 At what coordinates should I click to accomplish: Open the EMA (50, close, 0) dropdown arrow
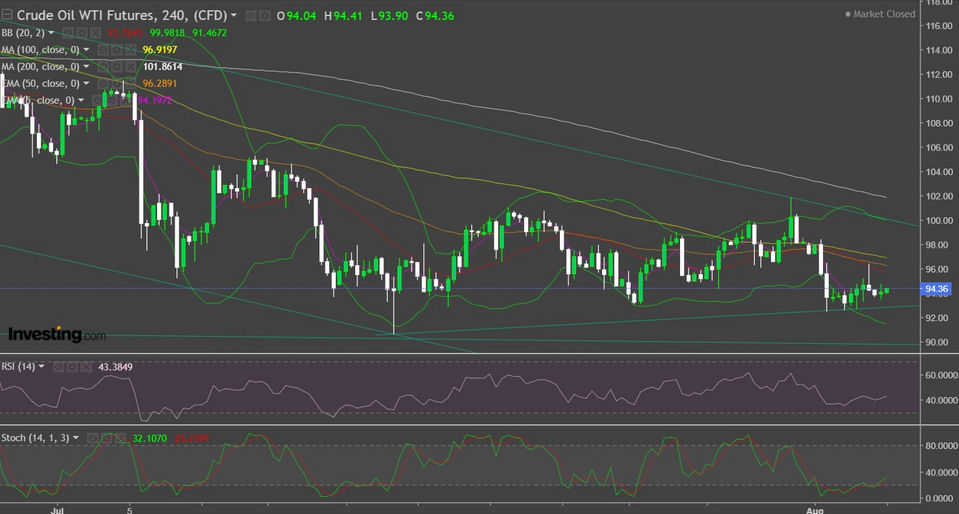tap(86, 83)
